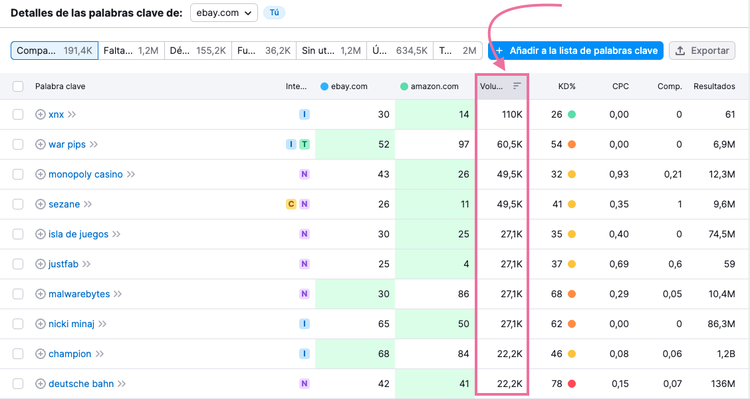Click the double-chevron arrows next to nicki minaj
The height and width of the screenshot is (399, 750).
(x=102, y=324)
